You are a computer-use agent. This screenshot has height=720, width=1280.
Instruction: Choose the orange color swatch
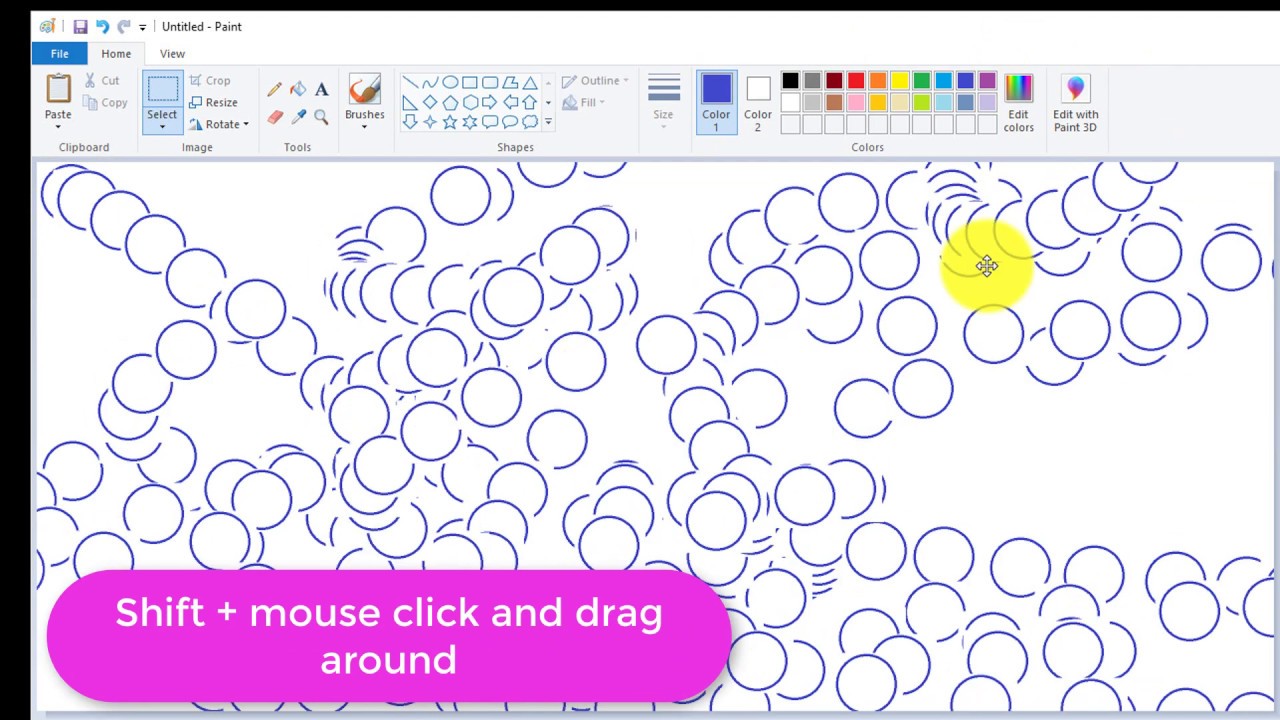point(878,81)
